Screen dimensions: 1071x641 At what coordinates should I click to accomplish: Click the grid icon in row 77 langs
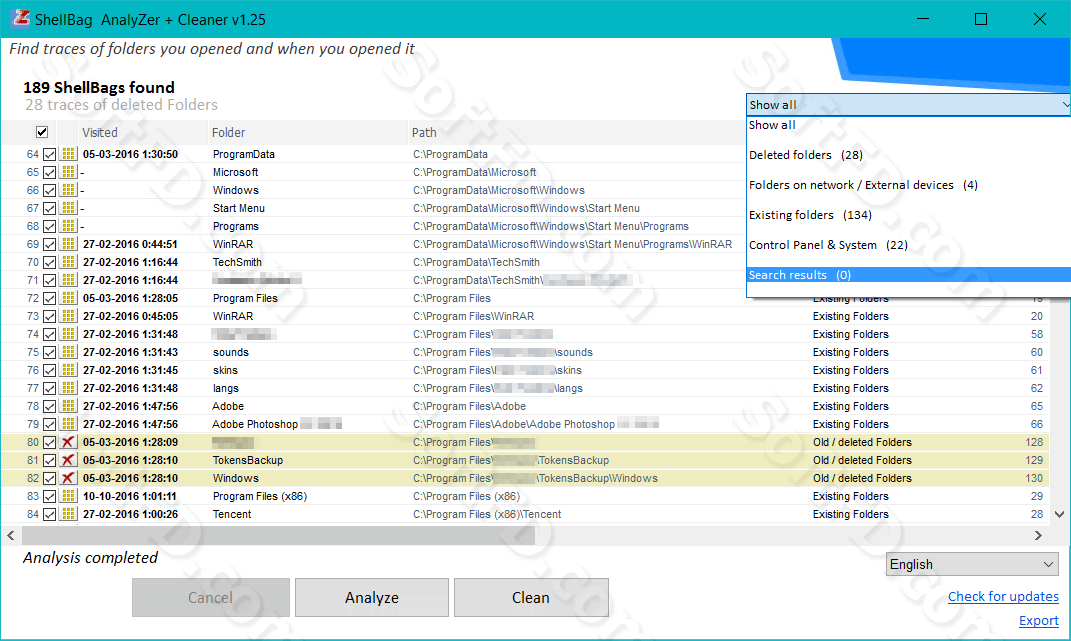[68, 387]
